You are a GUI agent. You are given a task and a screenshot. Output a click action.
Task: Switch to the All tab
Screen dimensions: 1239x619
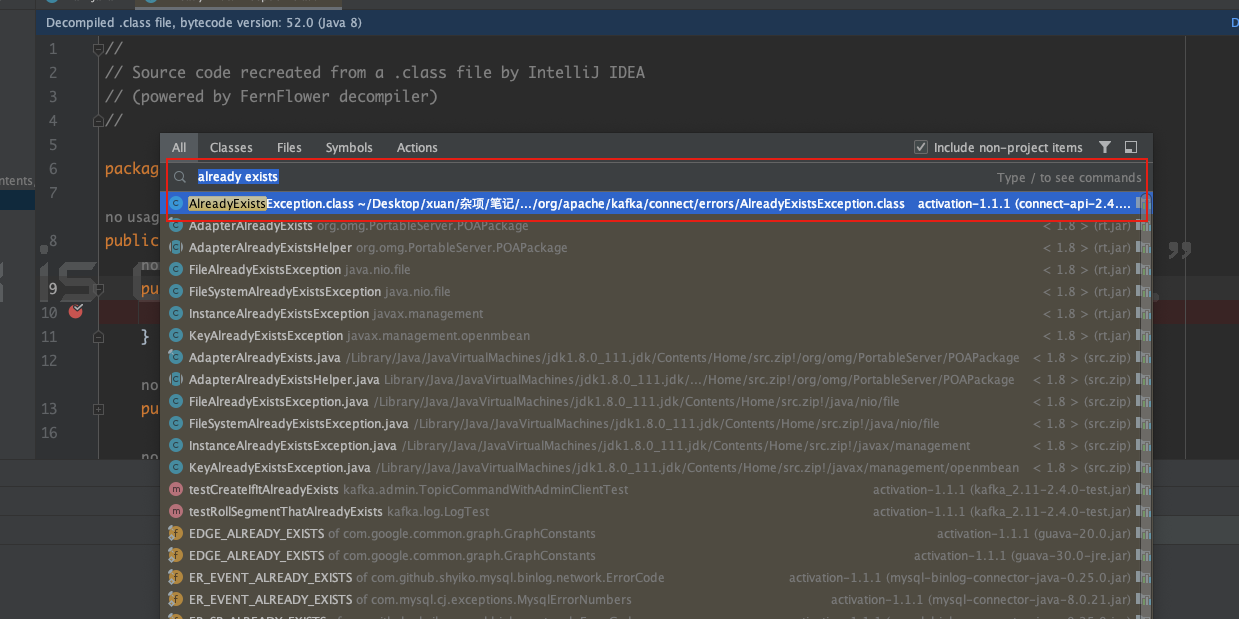(x=179, y=147)
